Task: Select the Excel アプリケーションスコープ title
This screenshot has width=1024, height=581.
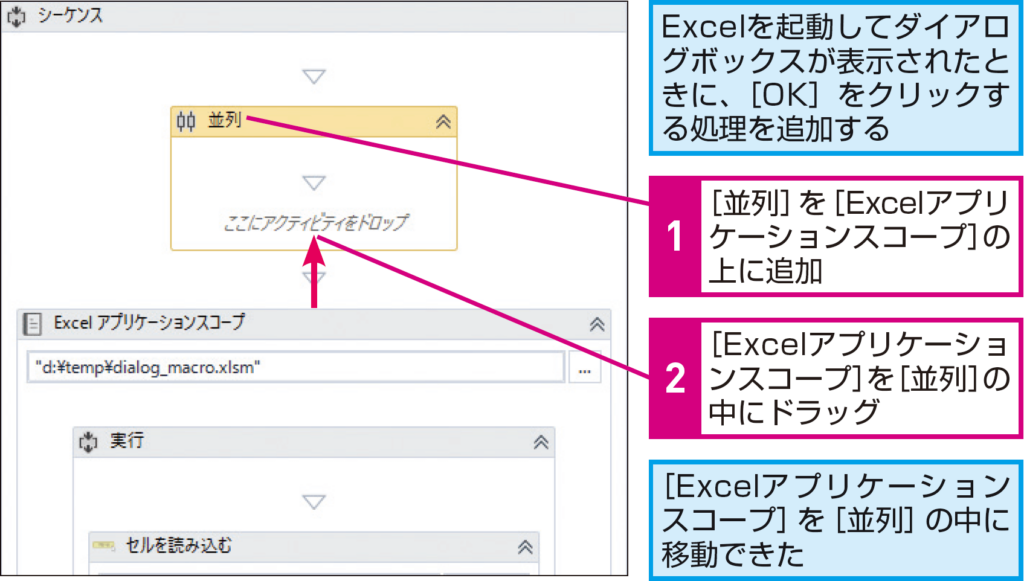Action: pyautogui.click(x=150, y=322)
